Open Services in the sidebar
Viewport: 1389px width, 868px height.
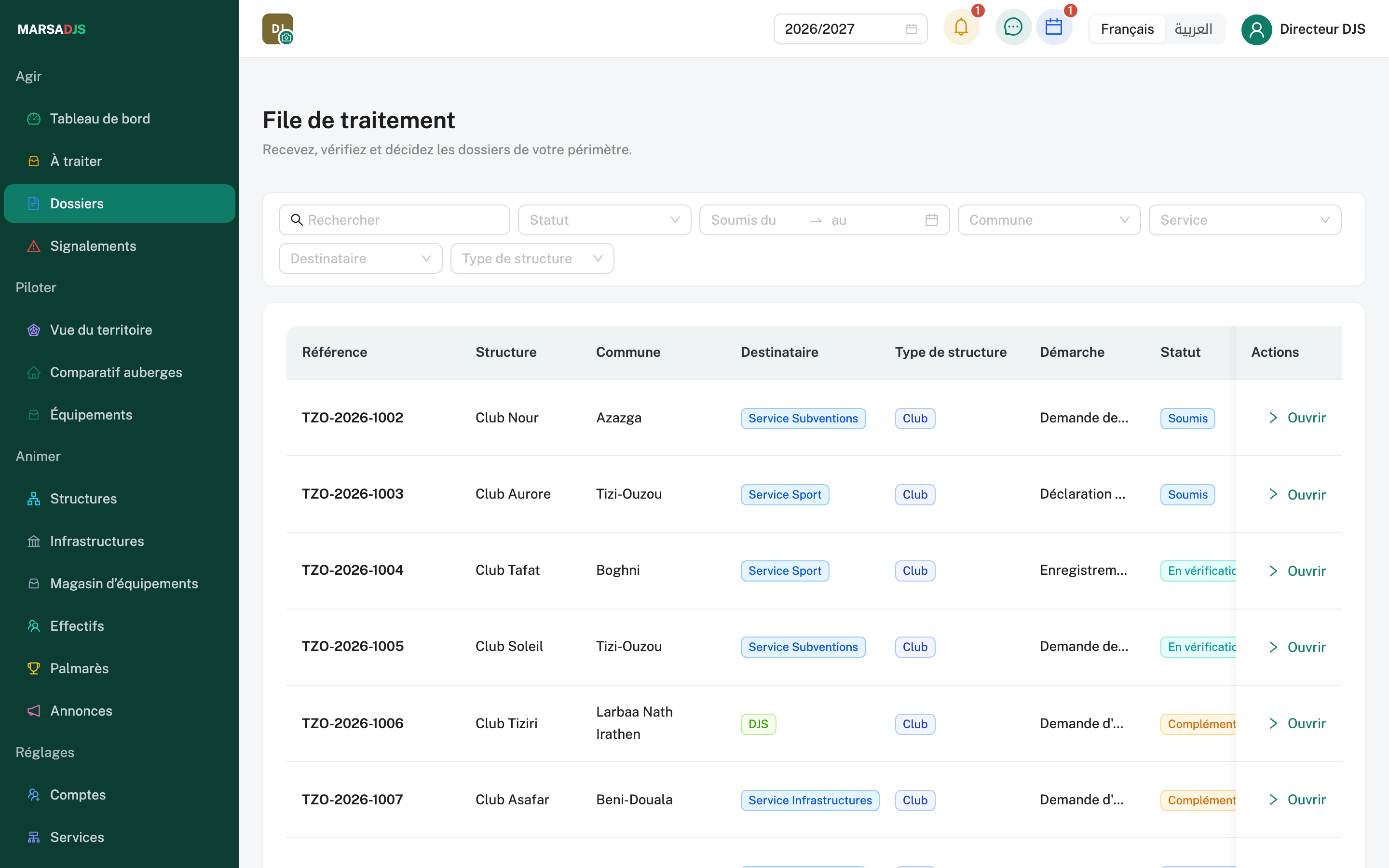pos(120,837)
